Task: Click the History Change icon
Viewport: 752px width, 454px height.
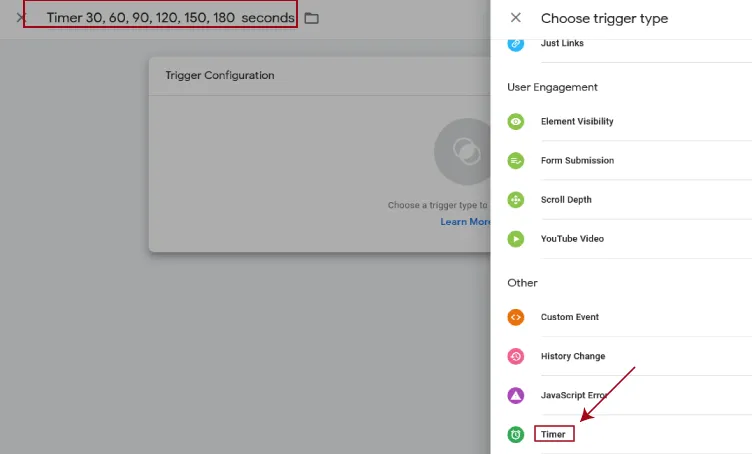Action: click(x=516, y=356)
